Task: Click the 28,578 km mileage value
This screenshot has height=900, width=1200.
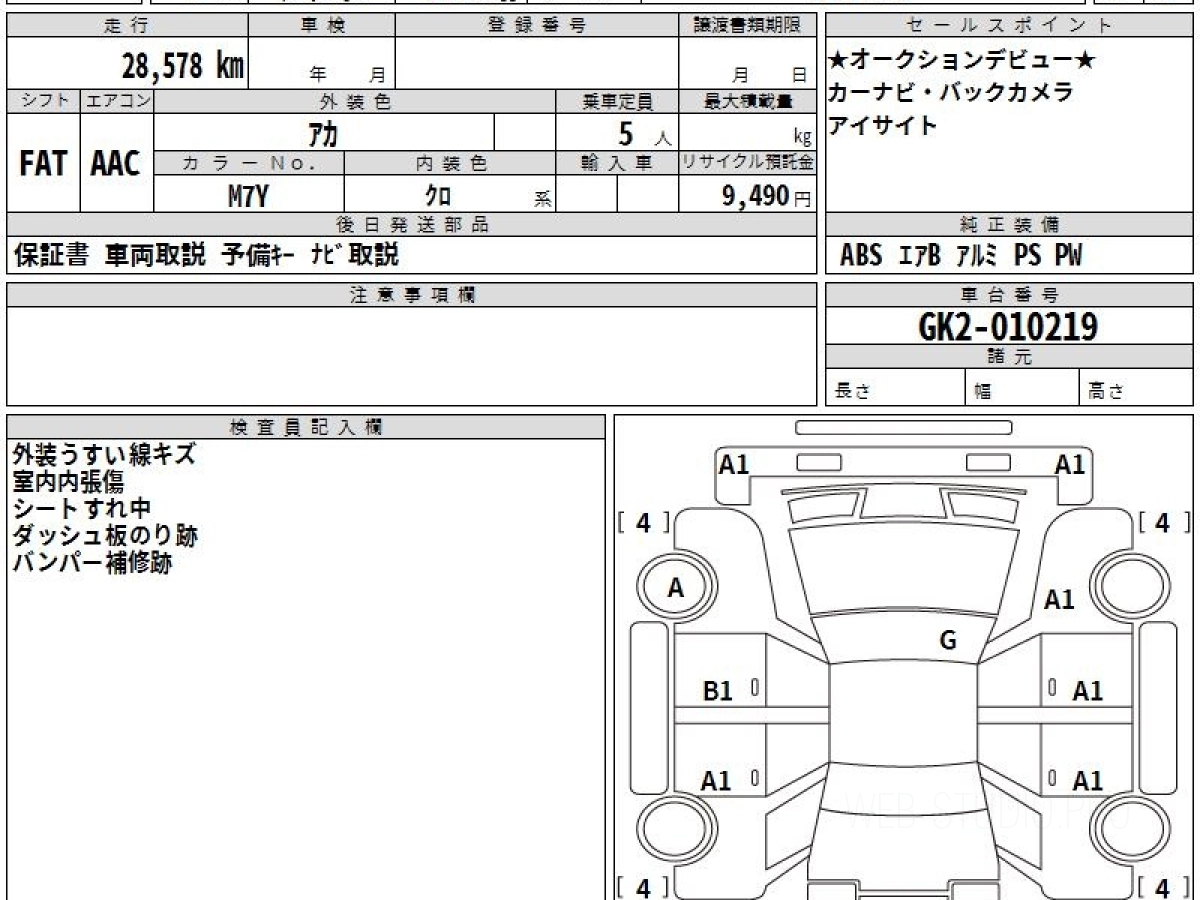Action: coord(183,66)
